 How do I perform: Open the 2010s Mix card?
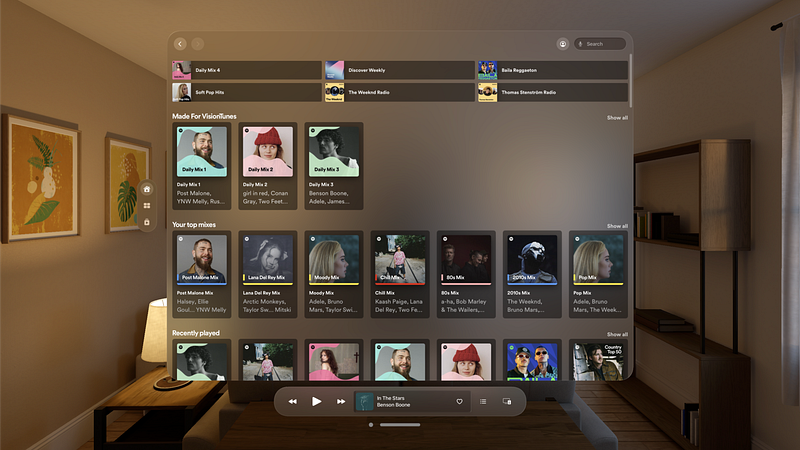click(532, 274)
